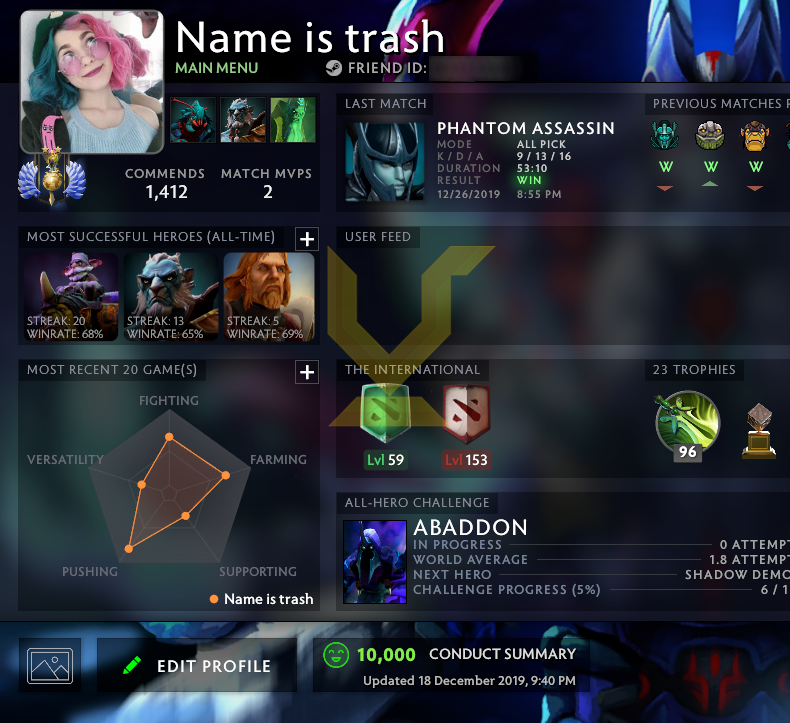Click the red Battle Pass level 153 shield
The image size is (790, 723).
tap(466, 414)
